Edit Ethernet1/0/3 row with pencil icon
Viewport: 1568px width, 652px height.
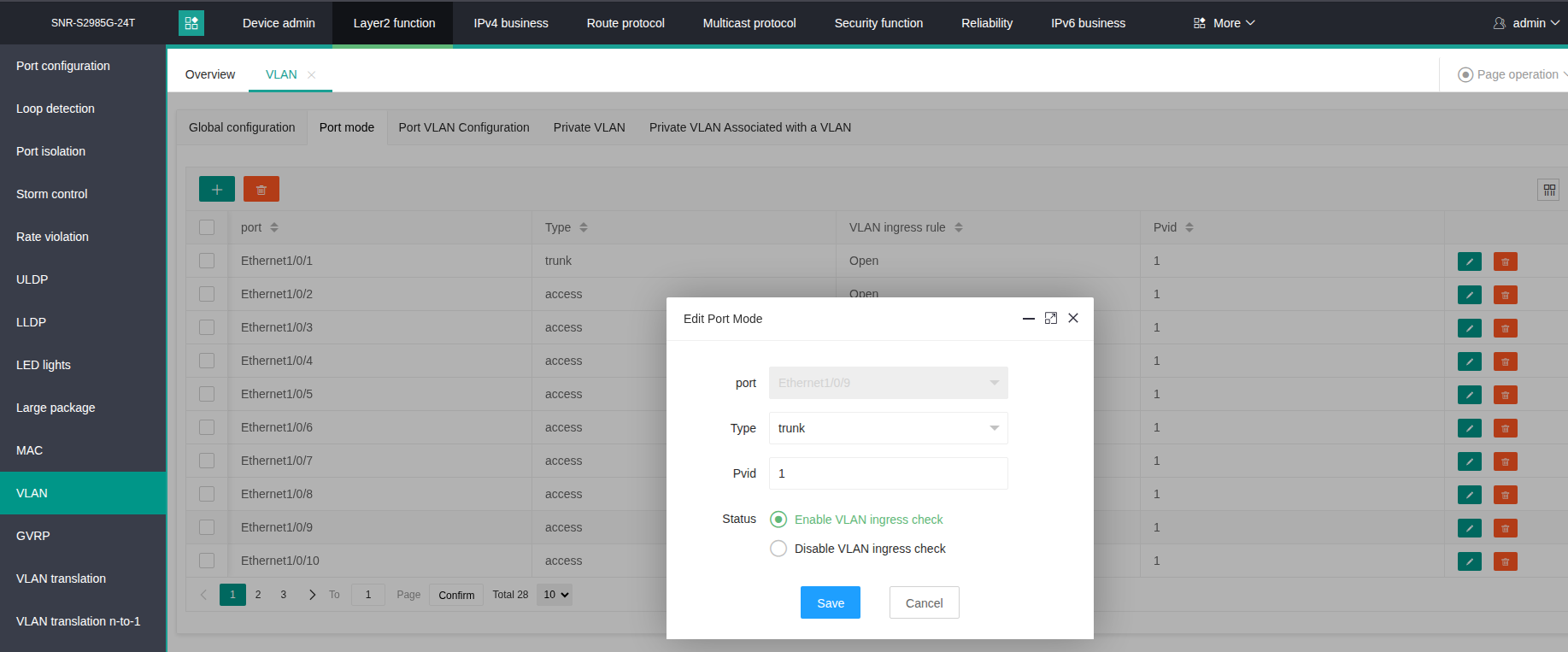pyautogui.click(x=1470, y=328)
